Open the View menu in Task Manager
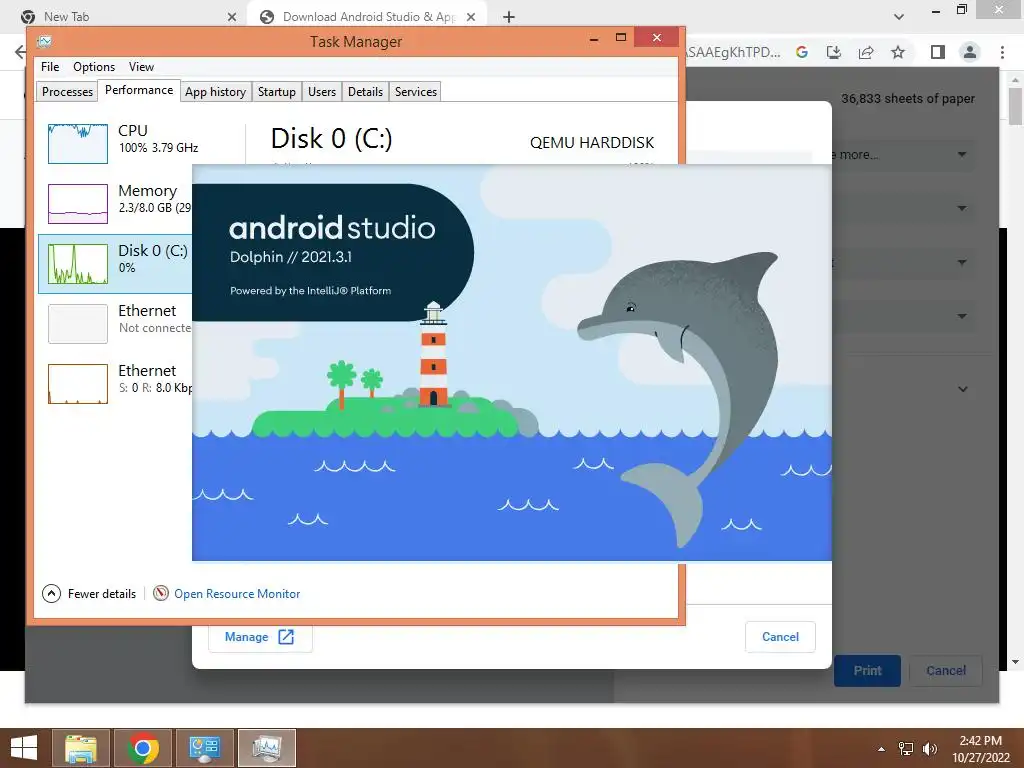 (x=141, y=67)
